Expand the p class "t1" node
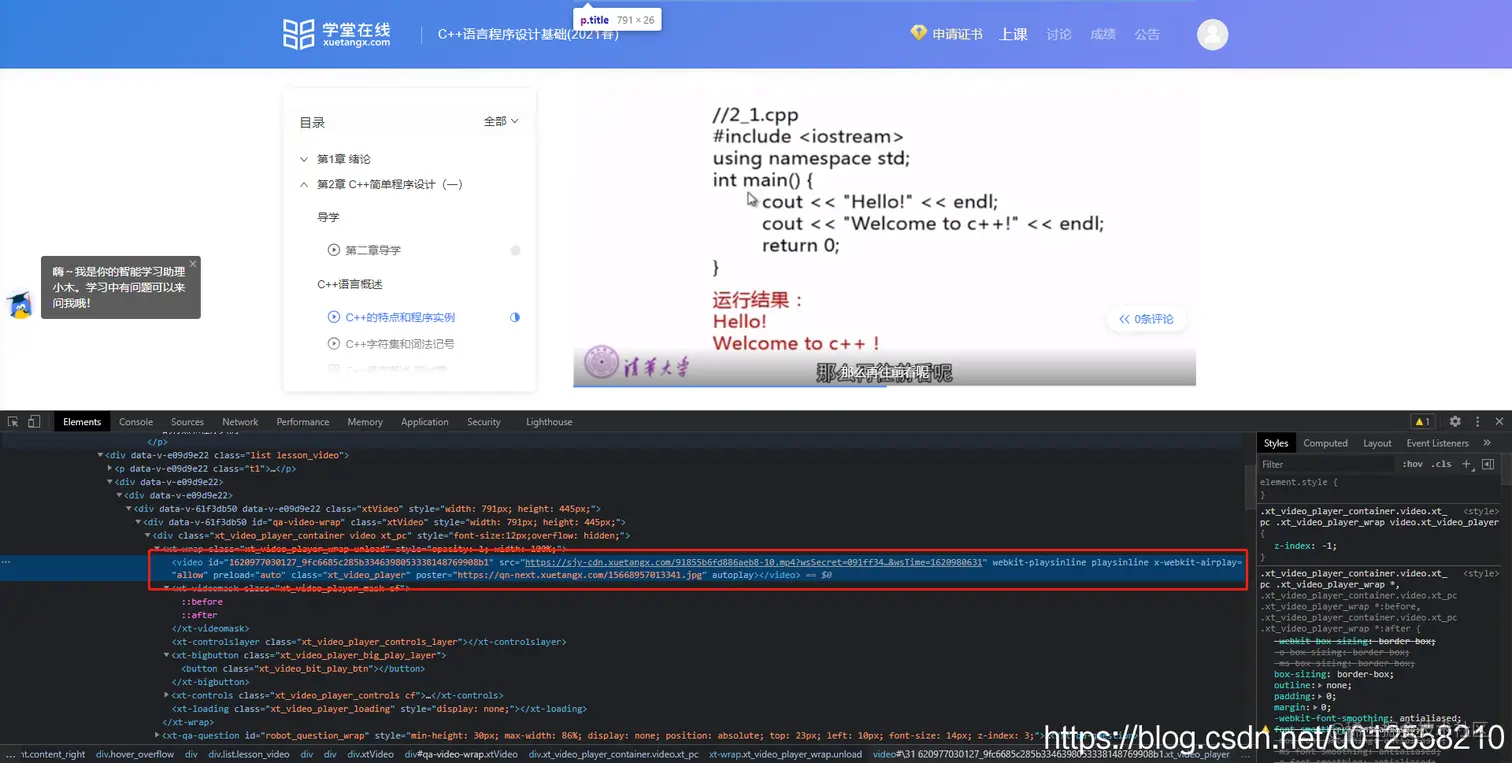 click(x=109, y=468)
